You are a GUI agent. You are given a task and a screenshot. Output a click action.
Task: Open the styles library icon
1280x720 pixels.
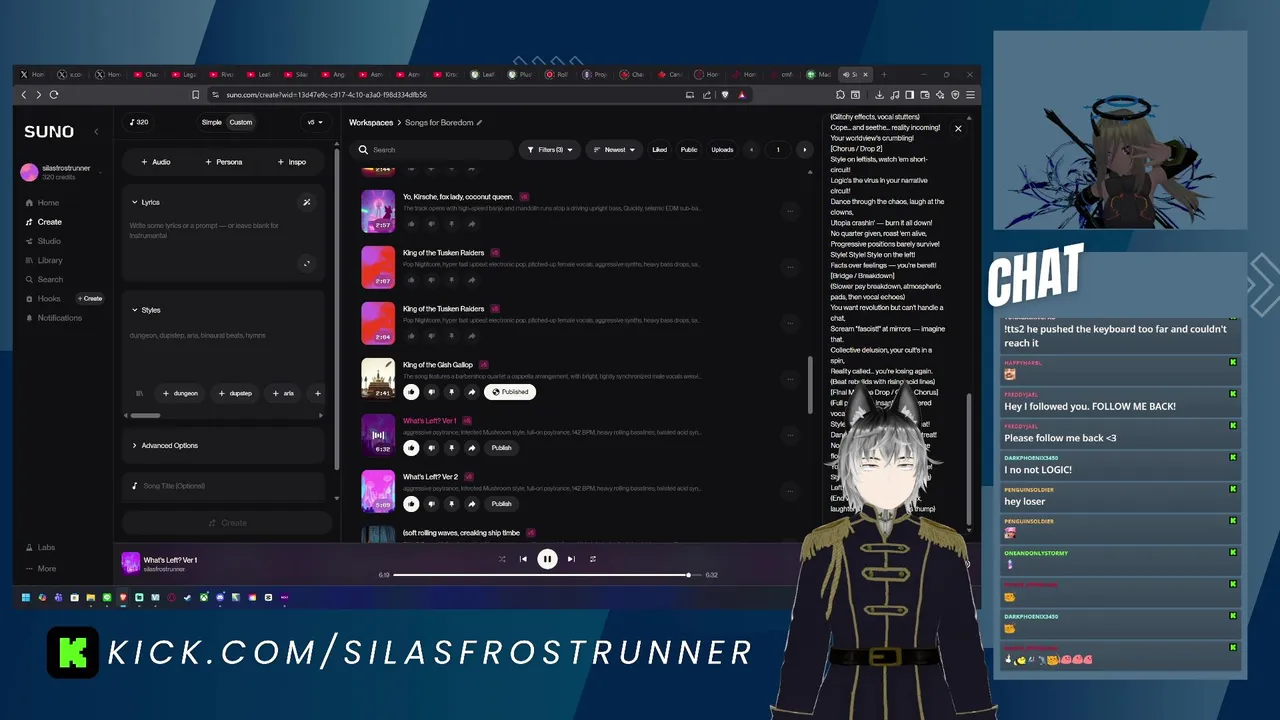coord(139,393)
